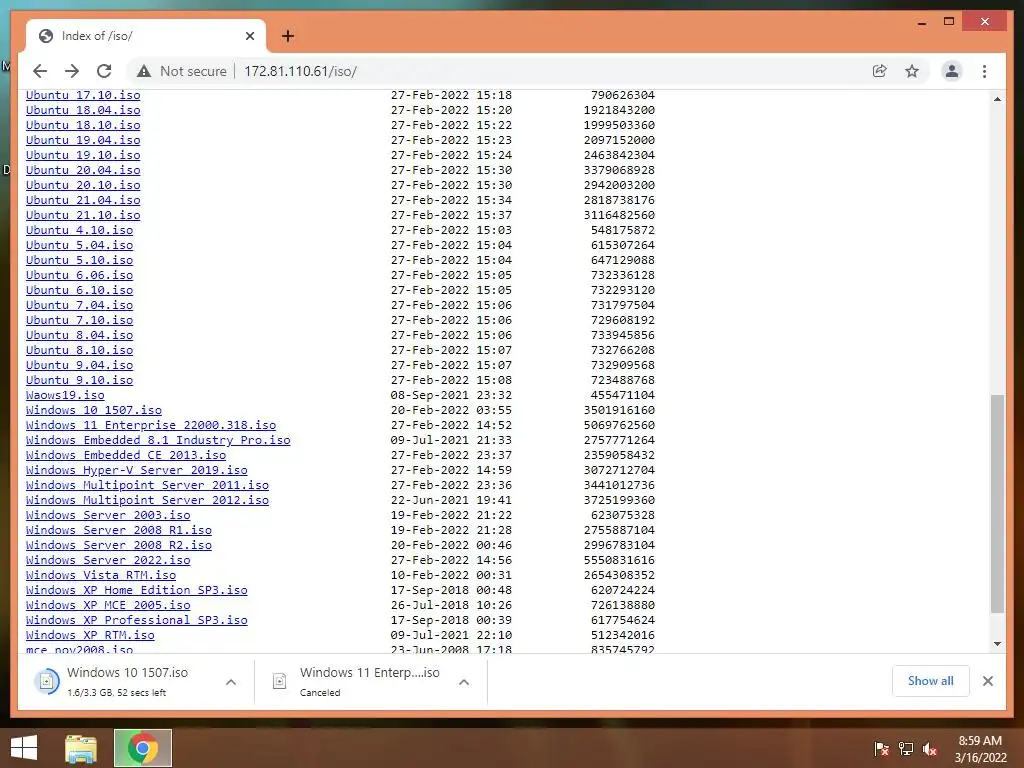This screenshot has height=768, width=1024.
Task: Download Windows XP MCE 2005.iso
Action: point(108,606)
